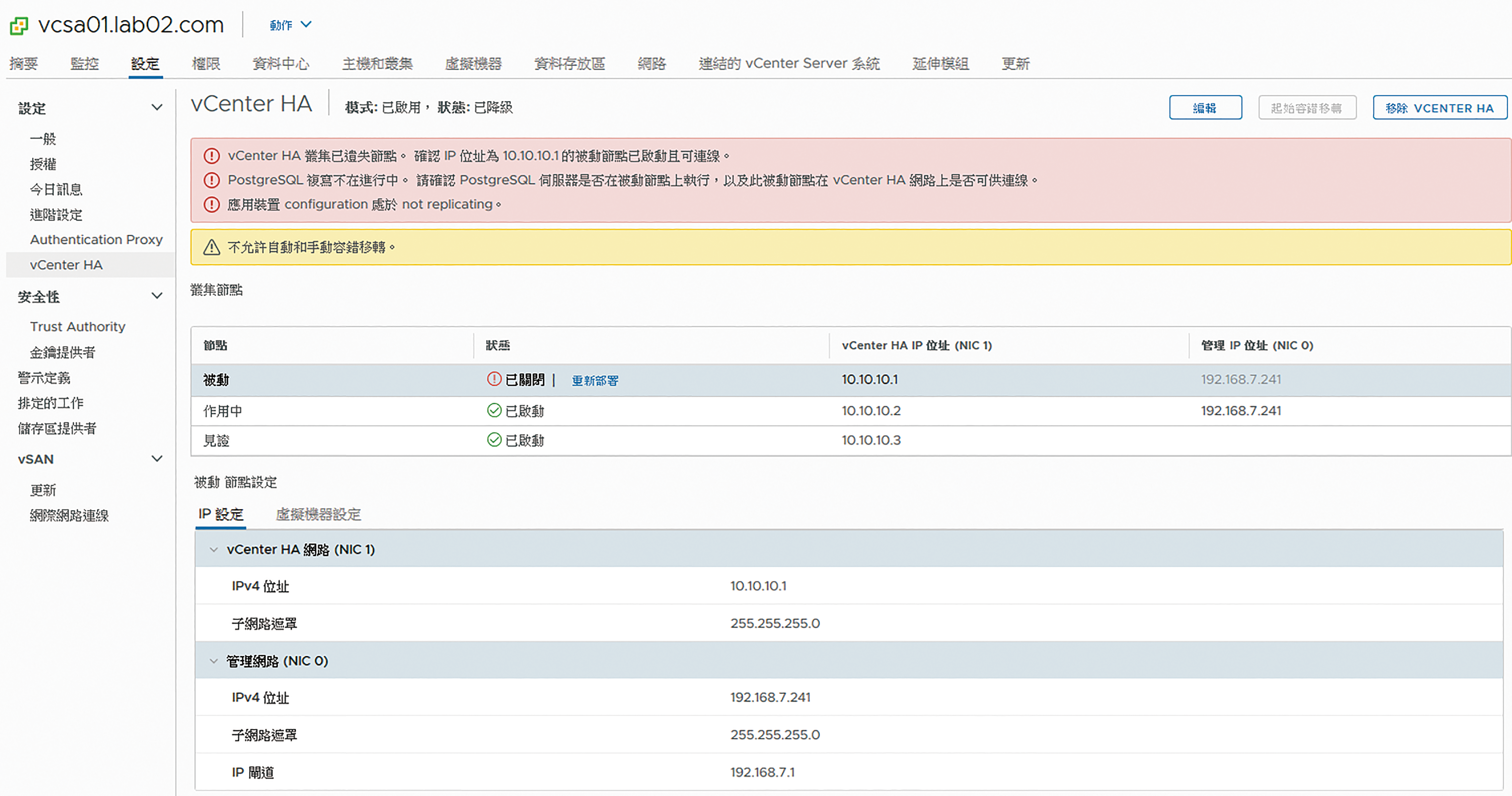The image size is (1512, 796).
Task: Select the IP 設定 tab
Action: [x=221, y=514]
